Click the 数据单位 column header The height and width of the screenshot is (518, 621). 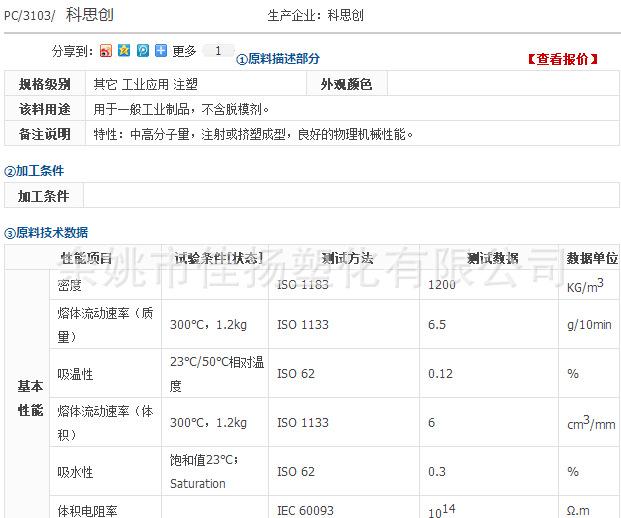click(592, 258)
